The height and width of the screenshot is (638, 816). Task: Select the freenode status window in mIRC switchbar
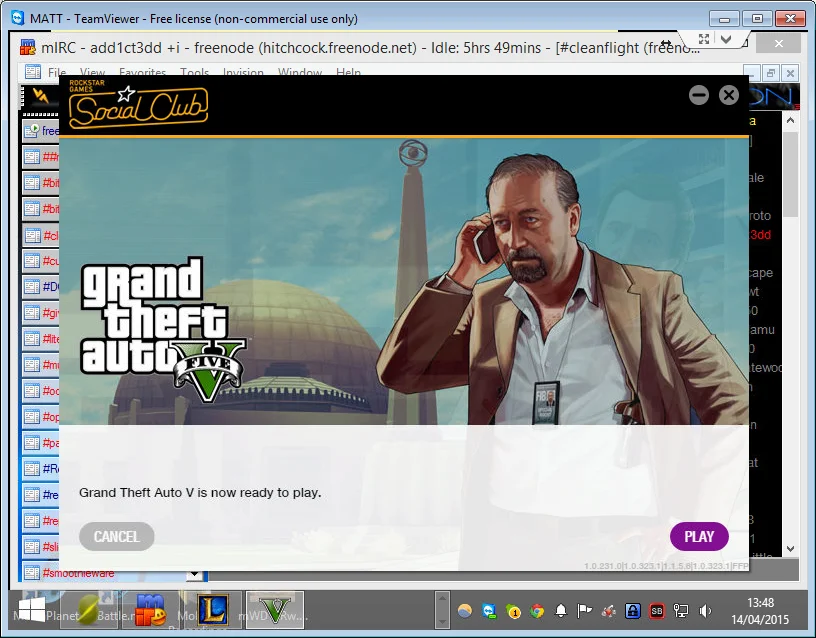pyautogui.click(x=41, y=131)
